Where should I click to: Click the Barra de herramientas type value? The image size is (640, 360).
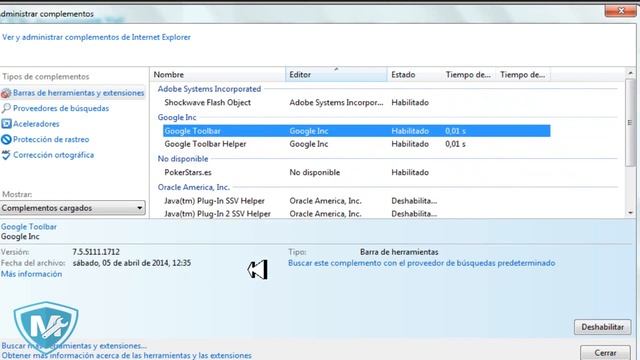coord(399,252)
